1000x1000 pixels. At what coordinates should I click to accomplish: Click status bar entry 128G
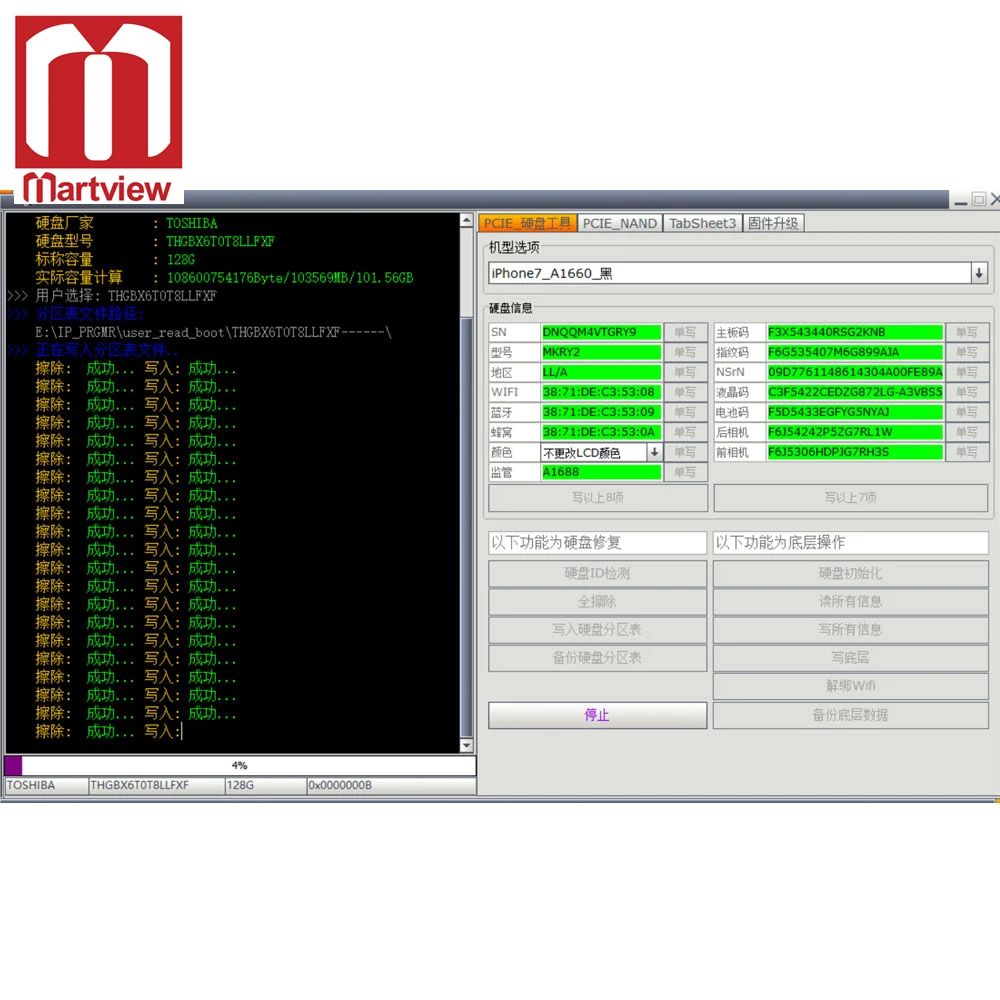[265, 785]
